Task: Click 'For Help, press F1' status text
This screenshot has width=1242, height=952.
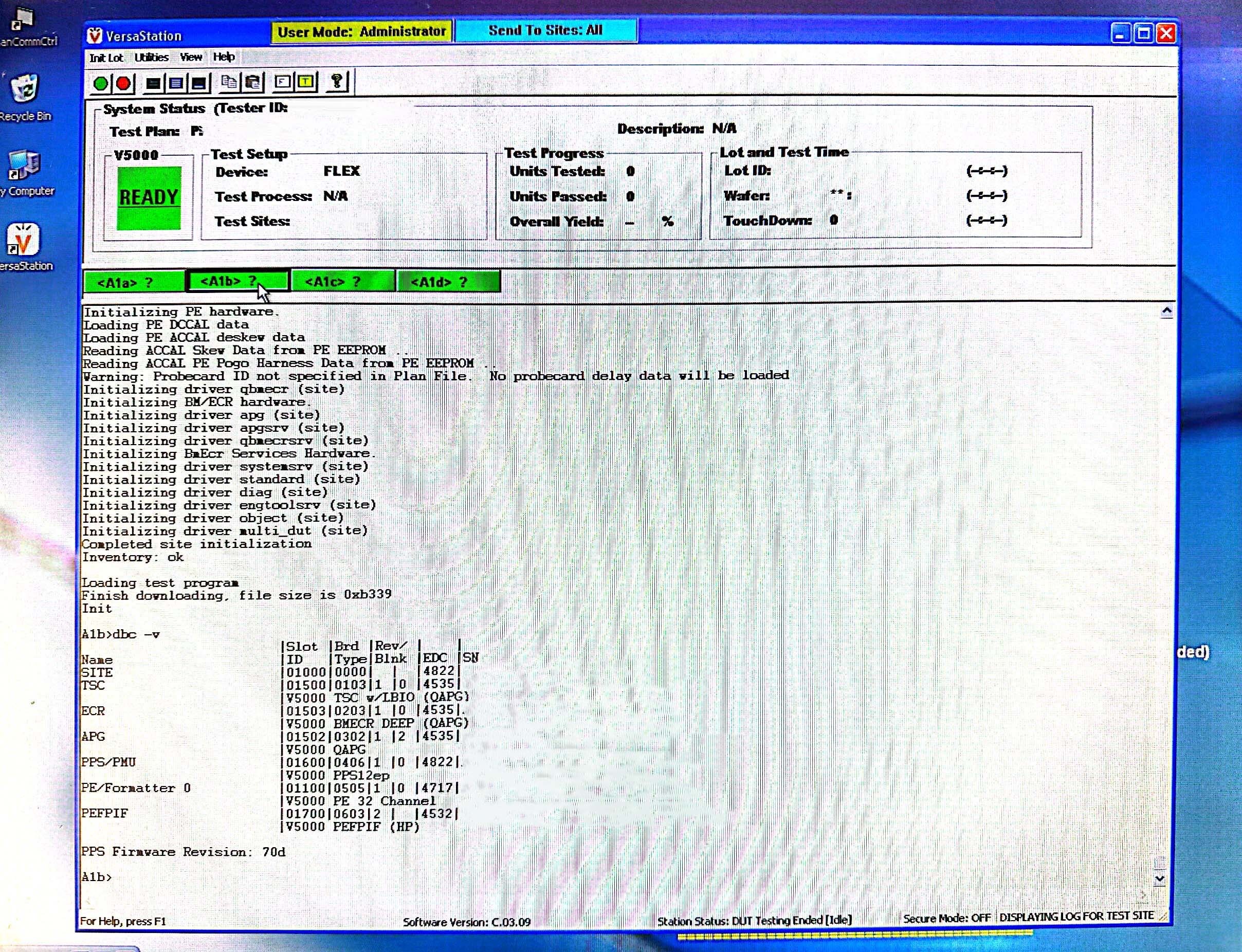Action: (x=123, y=921)
